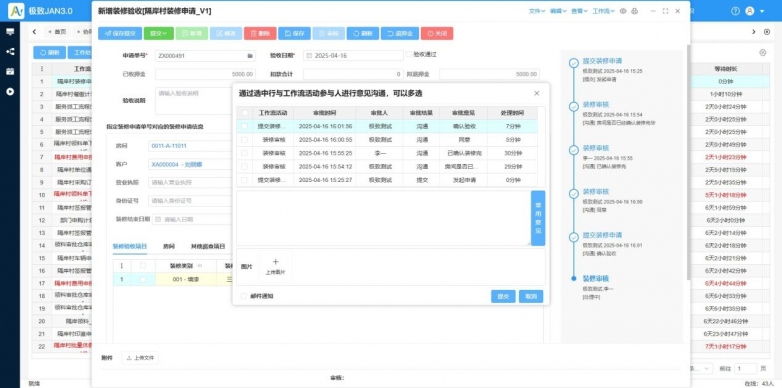Expand the 工作流 dropdown menu
Screen dimensions: 782x388
pos(603,11)
